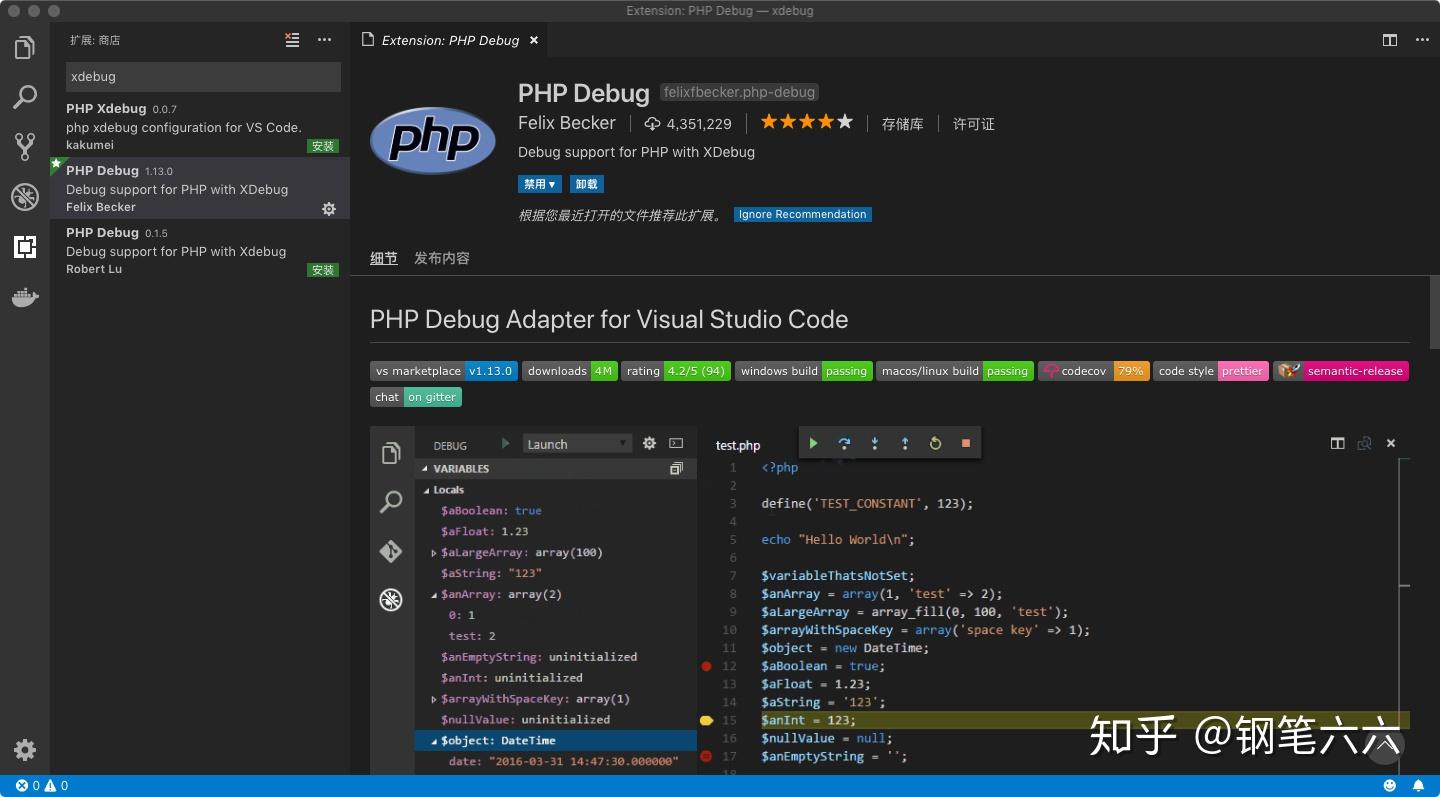Click Ignore Recommendation button
This screenshot has height=797, width=1440.
tap(803, 214)
